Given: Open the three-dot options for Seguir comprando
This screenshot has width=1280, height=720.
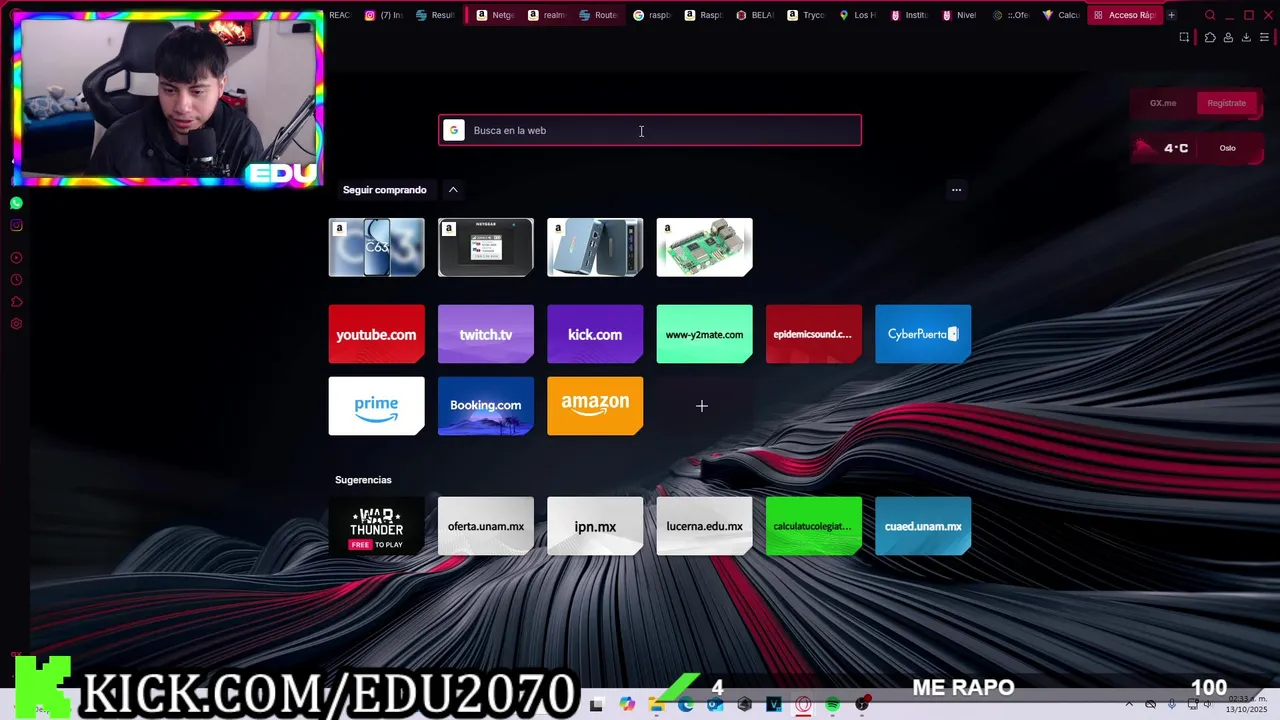Looking at the screenshot, I should (x=956, y=190).
